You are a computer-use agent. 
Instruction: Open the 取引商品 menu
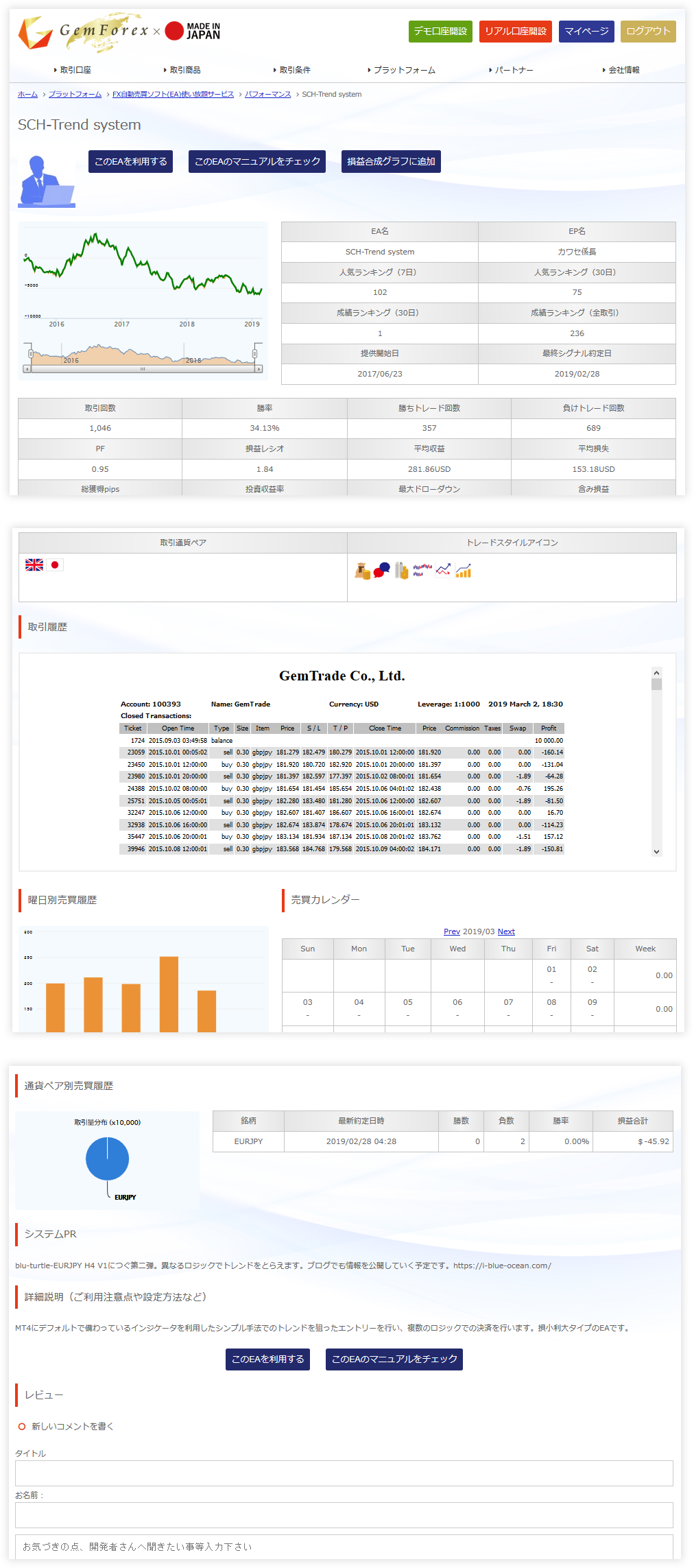182,70
